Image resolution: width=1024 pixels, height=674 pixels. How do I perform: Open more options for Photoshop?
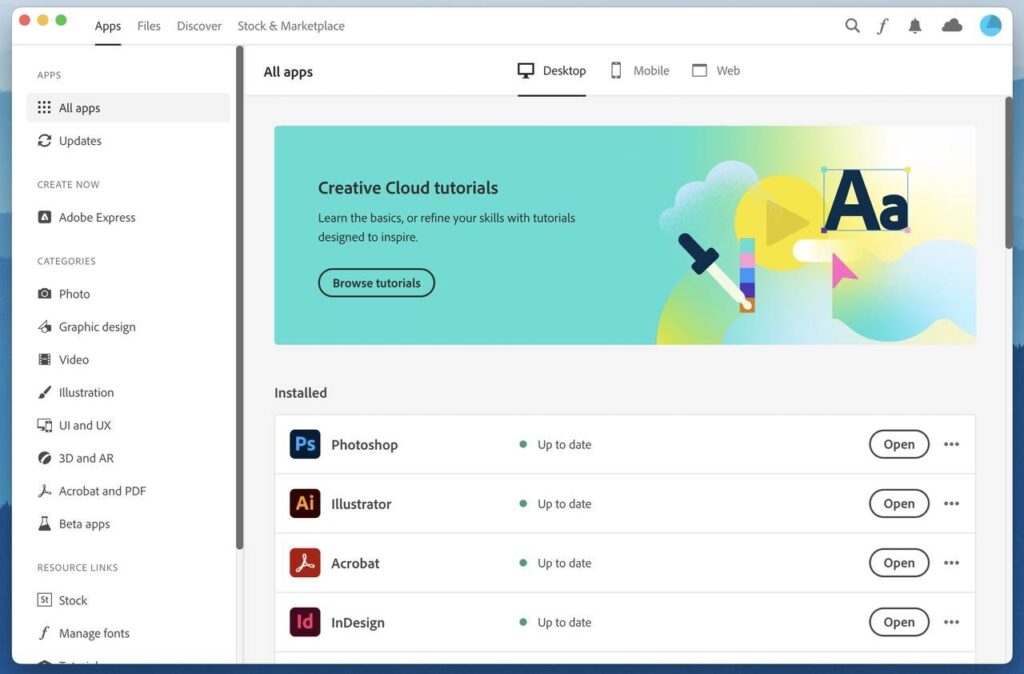coord(952,444)
